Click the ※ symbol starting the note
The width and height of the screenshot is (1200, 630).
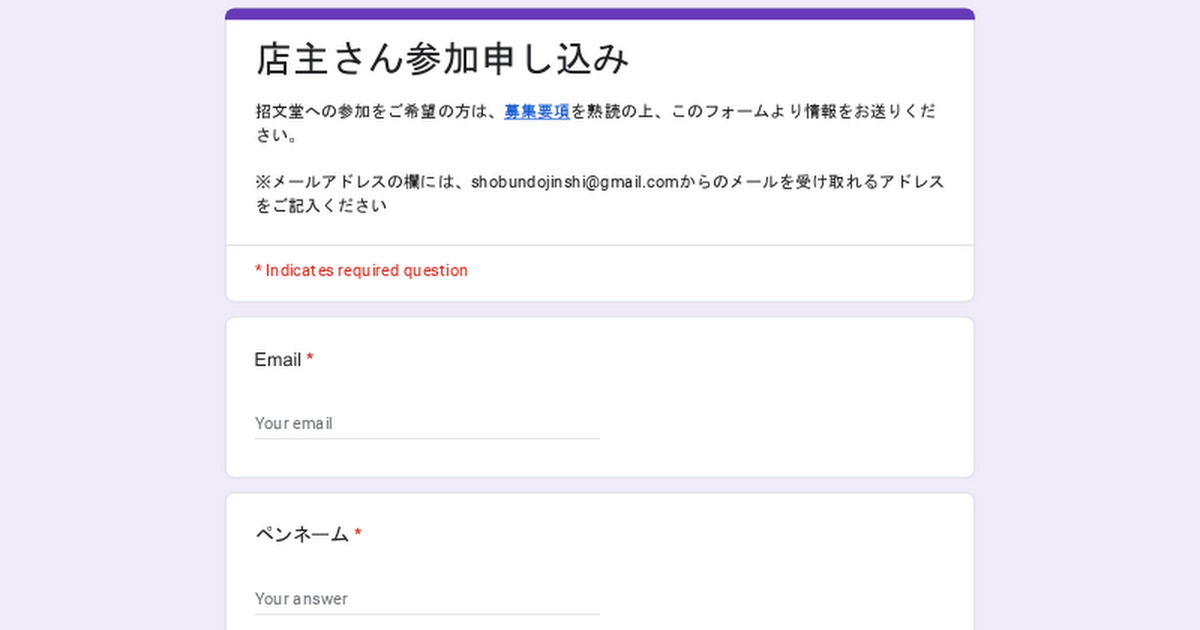[x=263, y=183]
